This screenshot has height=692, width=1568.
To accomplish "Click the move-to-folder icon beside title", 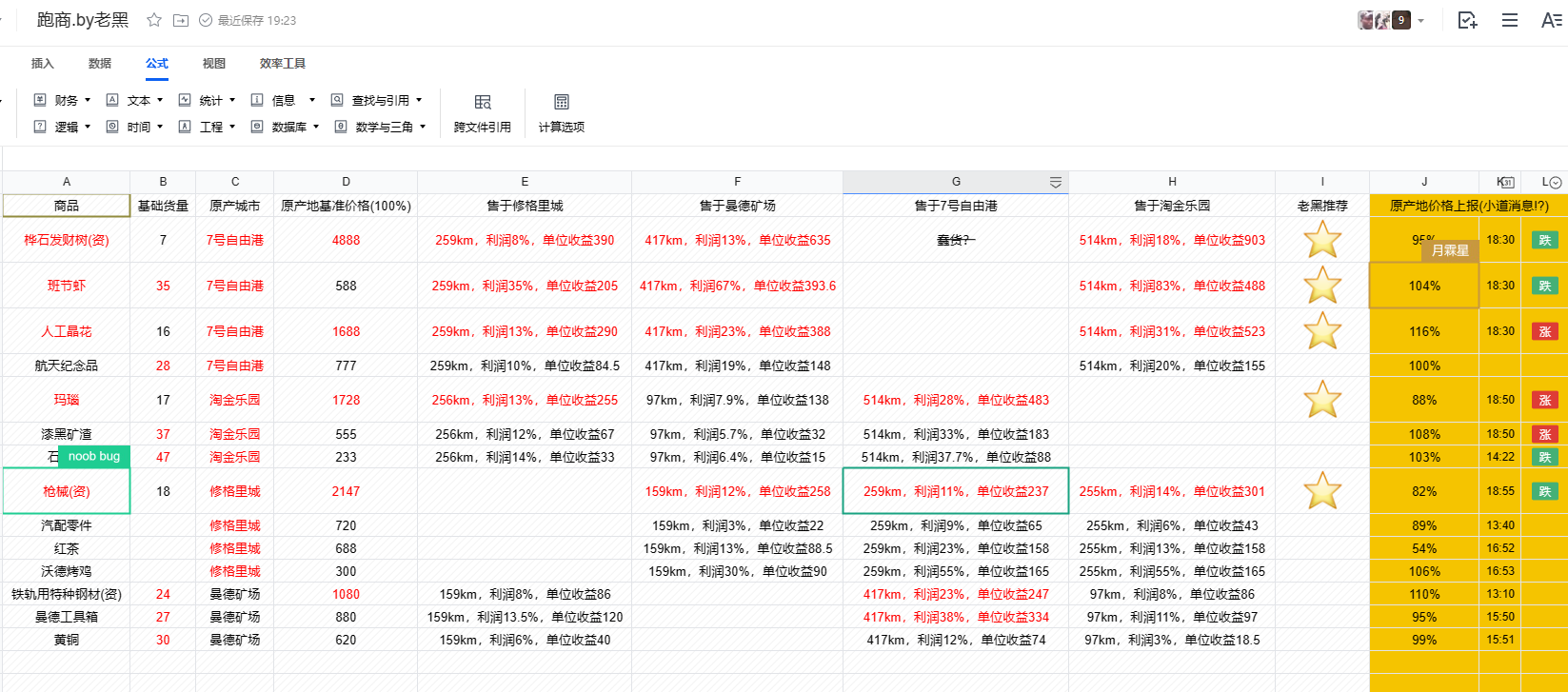I will point(181,20).
